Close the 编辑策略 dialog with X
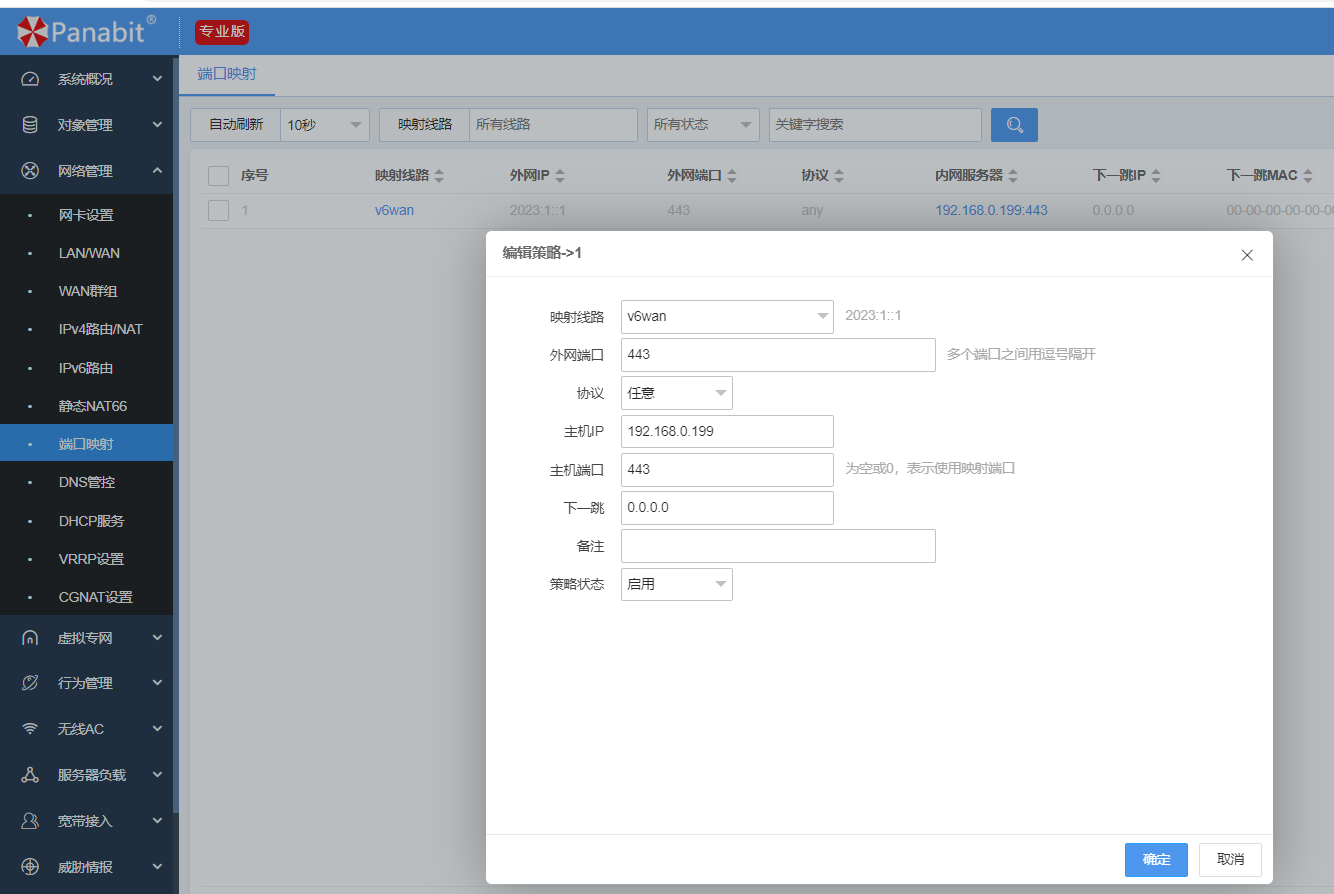Image resolution: width=1334 pixels, height=894 pixels. [1247, 255]
